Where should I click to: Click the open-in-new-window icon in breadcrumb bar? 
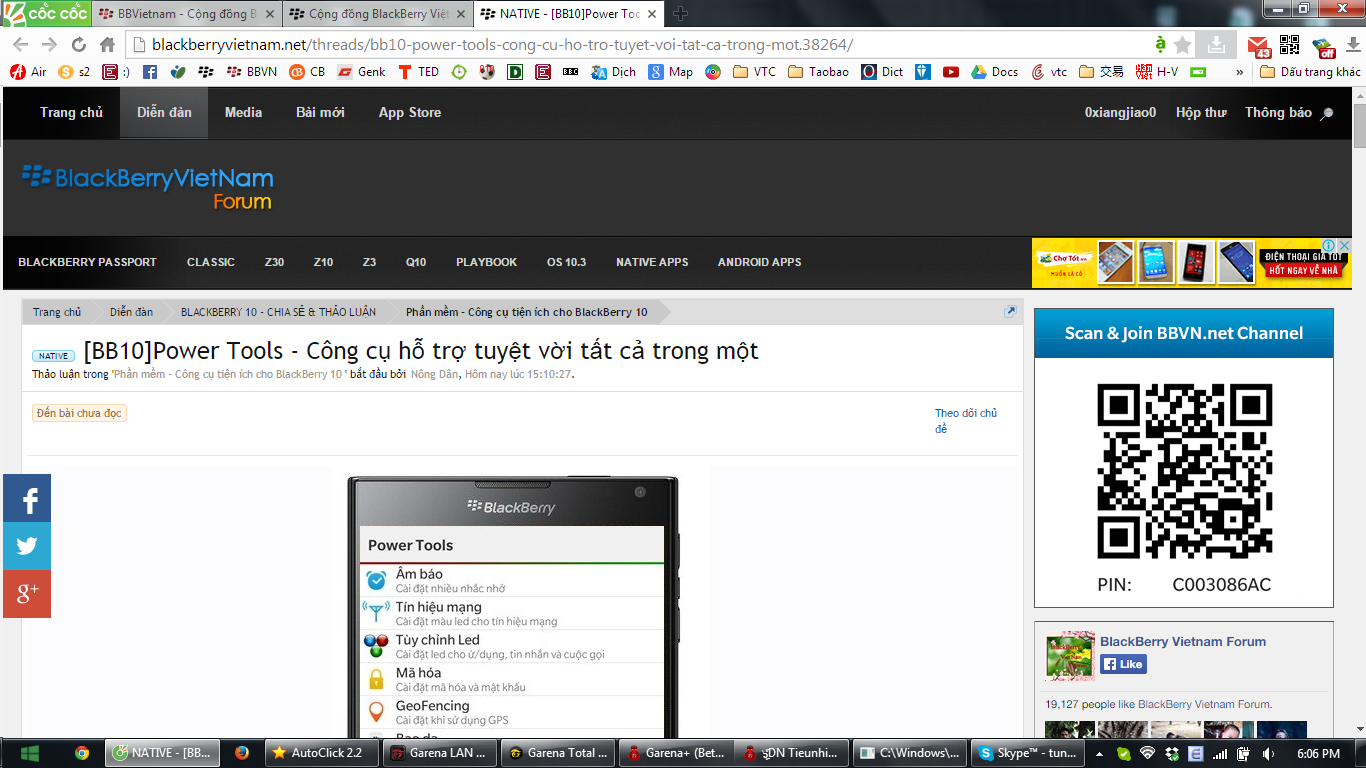1010,312
